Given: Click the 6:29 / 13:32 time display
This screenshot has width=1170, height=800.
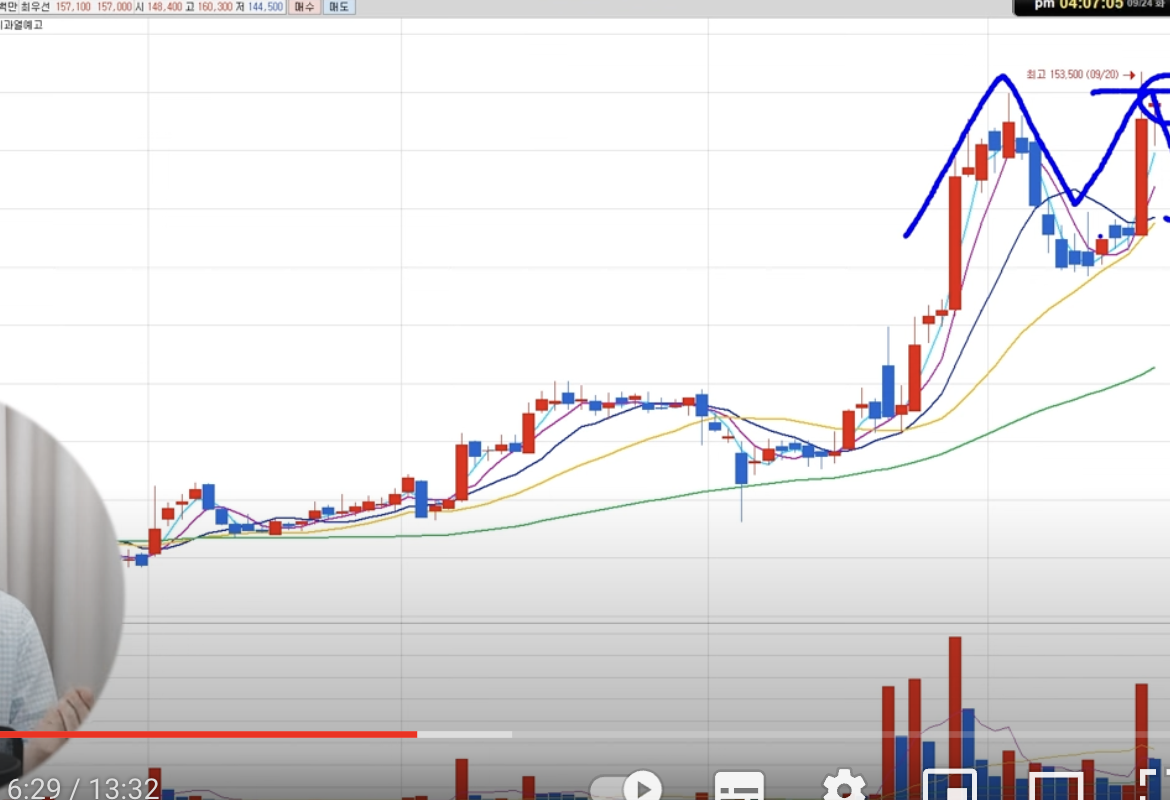Looking at the screenshot, I should (83, 788).
